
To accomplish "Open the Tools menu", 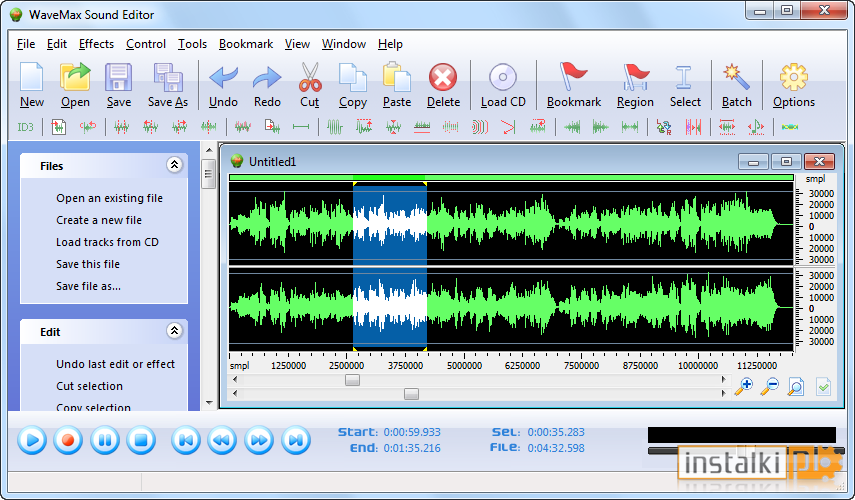I will coord(192,44).
